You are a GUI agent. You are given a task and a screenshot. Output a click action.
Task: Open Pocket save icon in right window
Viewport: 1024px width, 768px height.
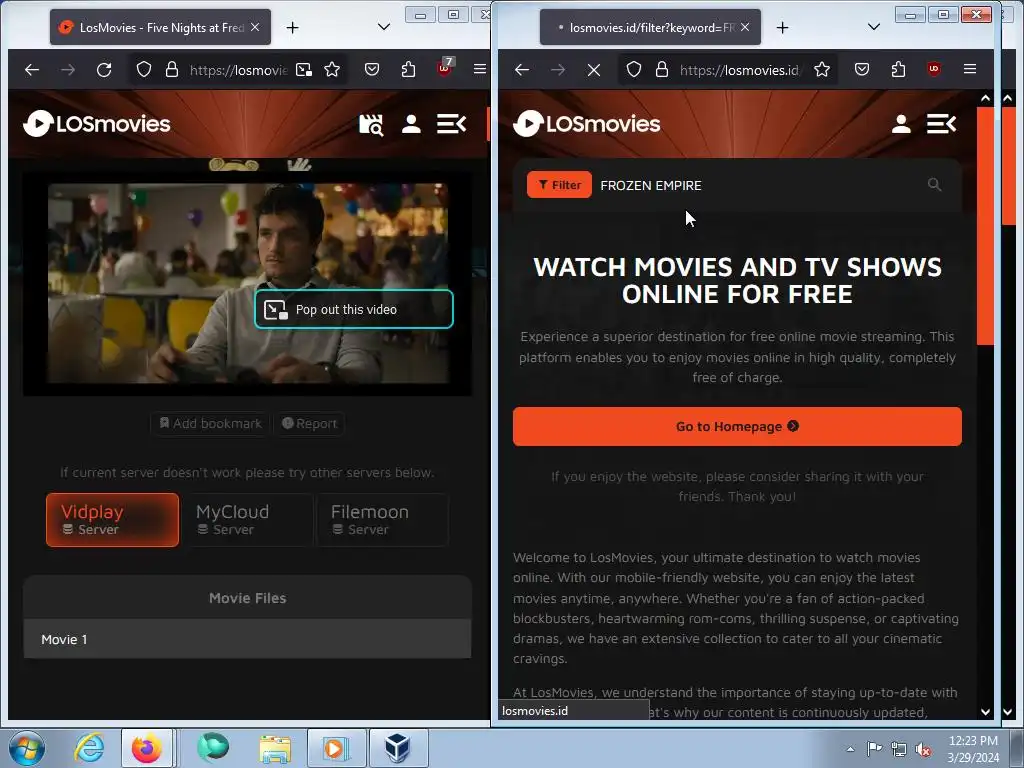861,69
